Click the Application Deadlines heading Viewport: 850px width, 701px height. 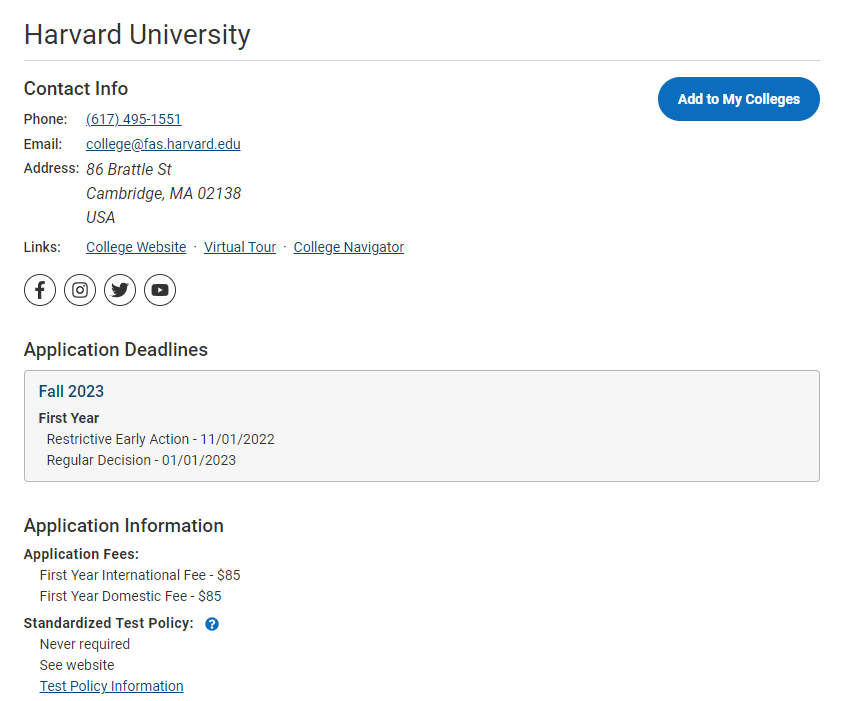tap(115, 350)
